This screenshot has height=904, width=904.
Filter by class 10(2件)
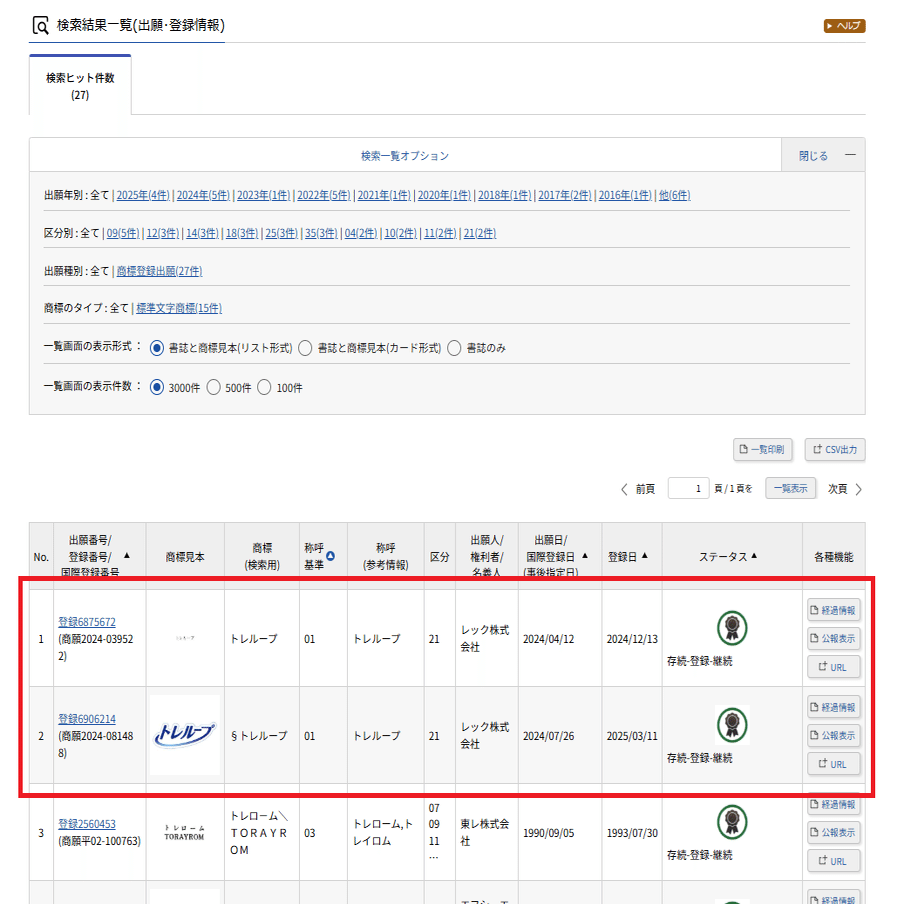400,233
